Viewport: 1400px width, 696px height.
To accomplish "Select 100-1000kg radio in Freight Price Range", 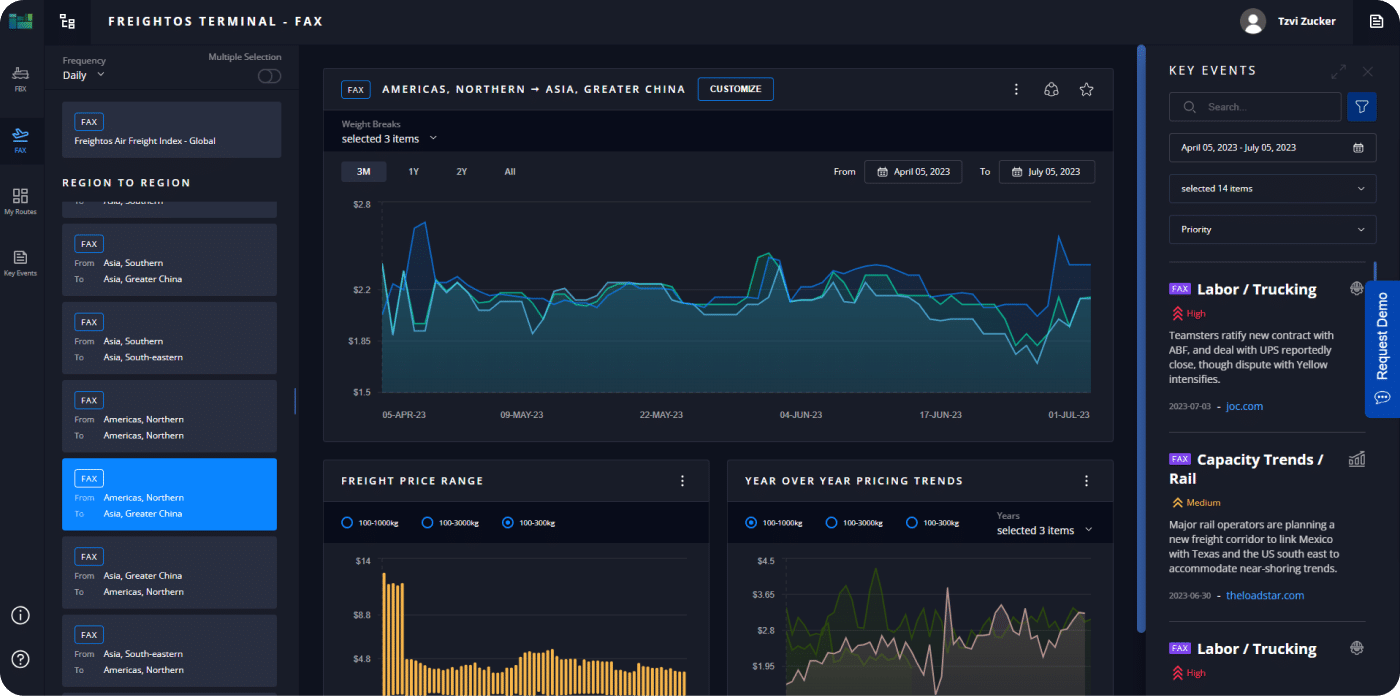I will click(x=347, y=523).
